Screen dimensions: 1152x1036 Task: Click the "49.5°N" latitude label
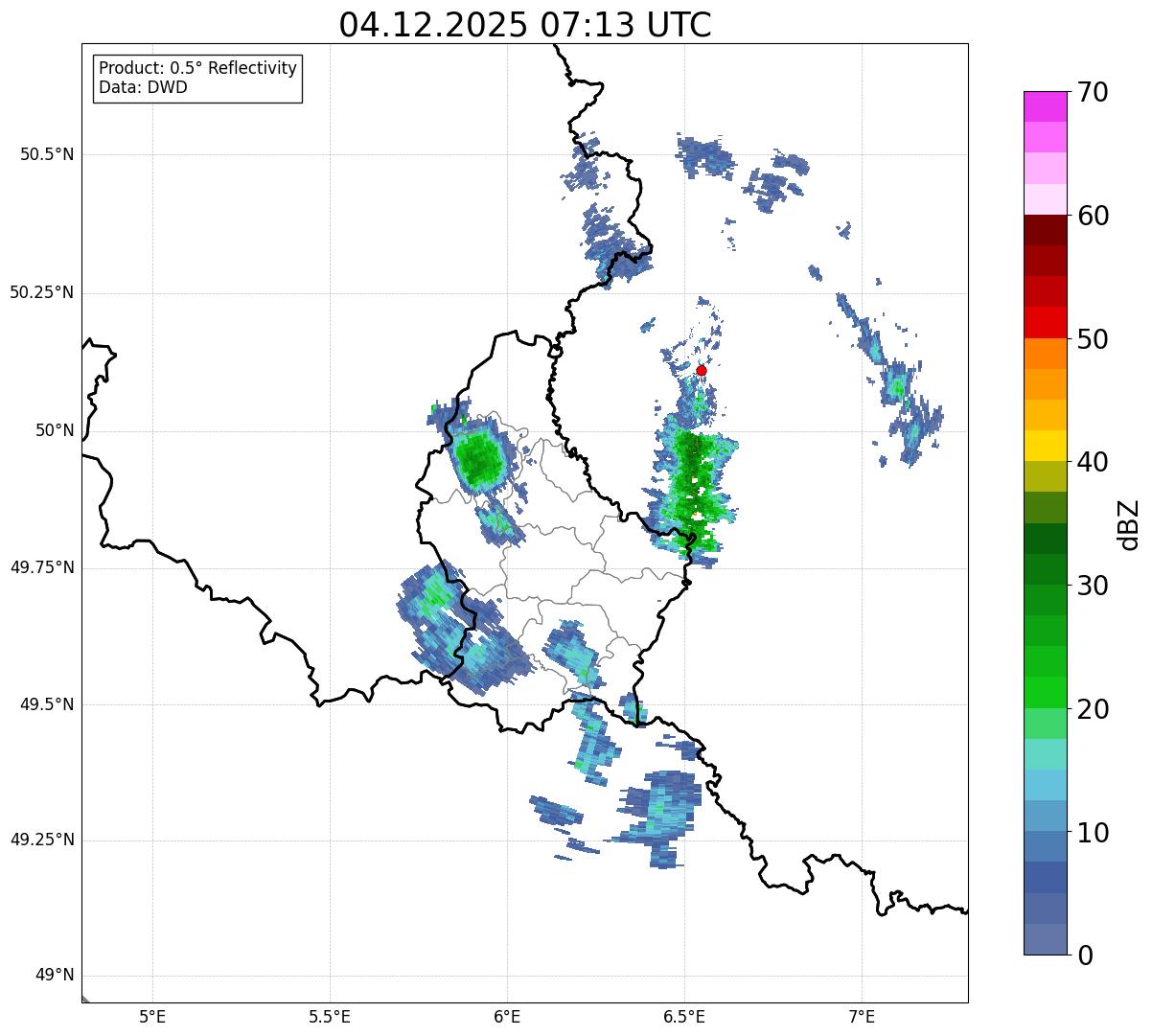point(47,704)
